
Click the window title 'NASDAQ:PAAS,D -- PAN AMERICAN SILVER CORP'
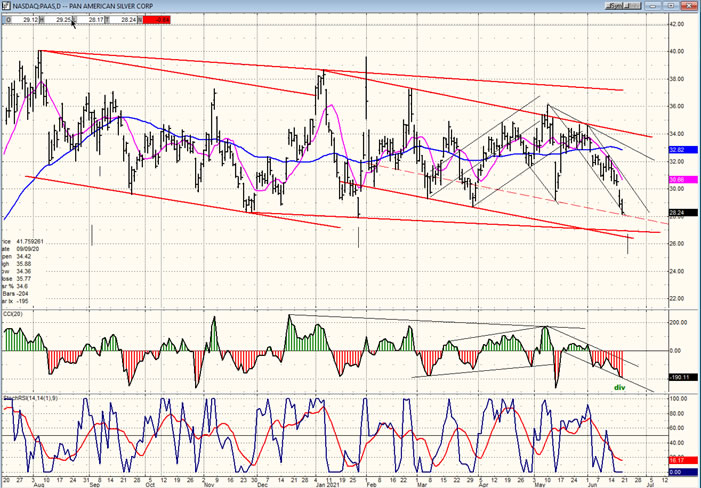pos(83,6)
